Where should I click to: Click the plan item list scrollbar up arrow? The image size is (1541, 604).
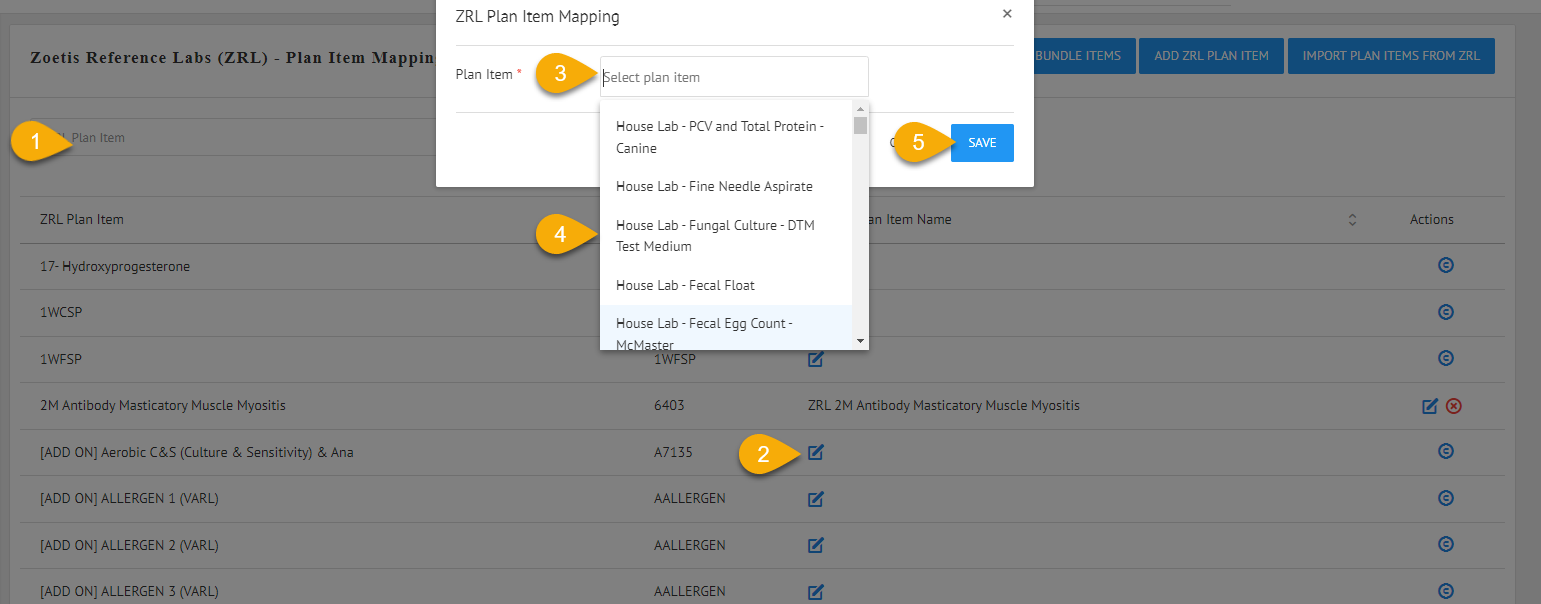click(x=860, y=108)
